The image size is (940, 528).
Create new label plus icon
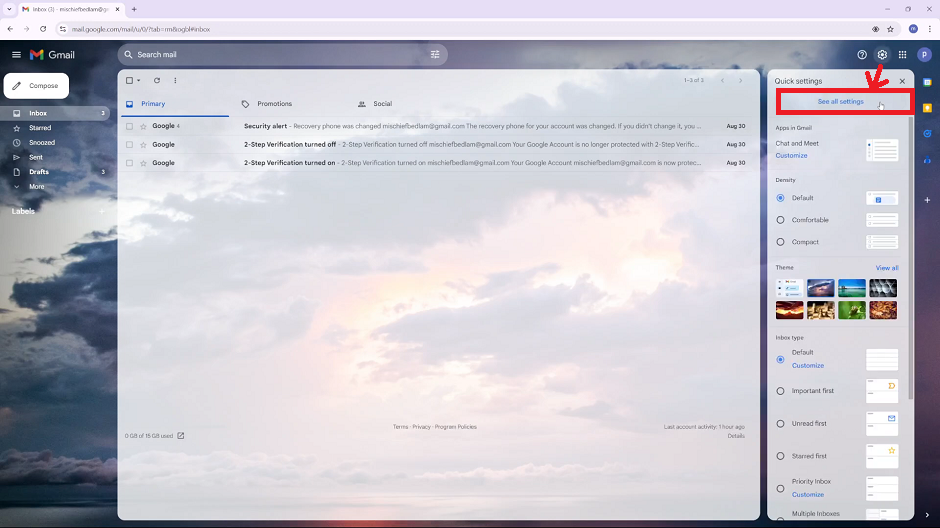click(102, 211)
